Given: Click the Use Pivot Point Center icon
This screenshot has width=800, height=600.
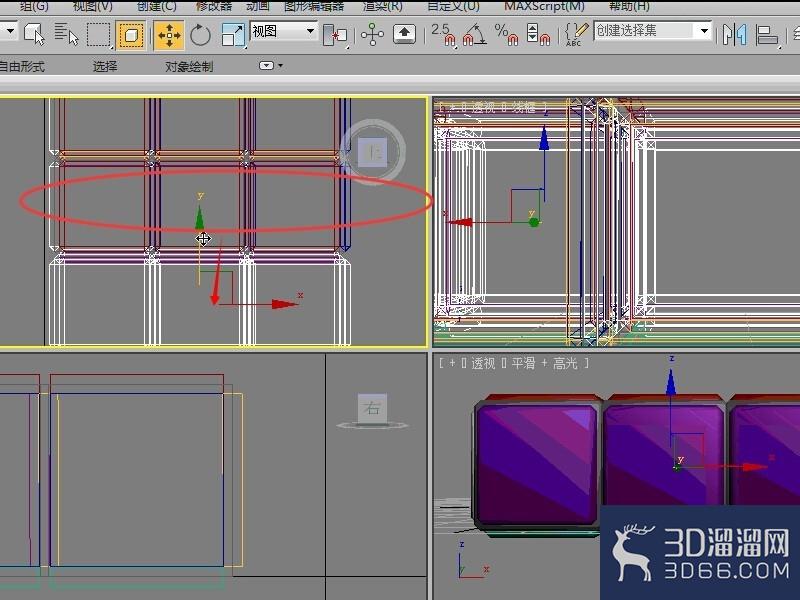Looking at the screenshot, I should pos(335,35).
